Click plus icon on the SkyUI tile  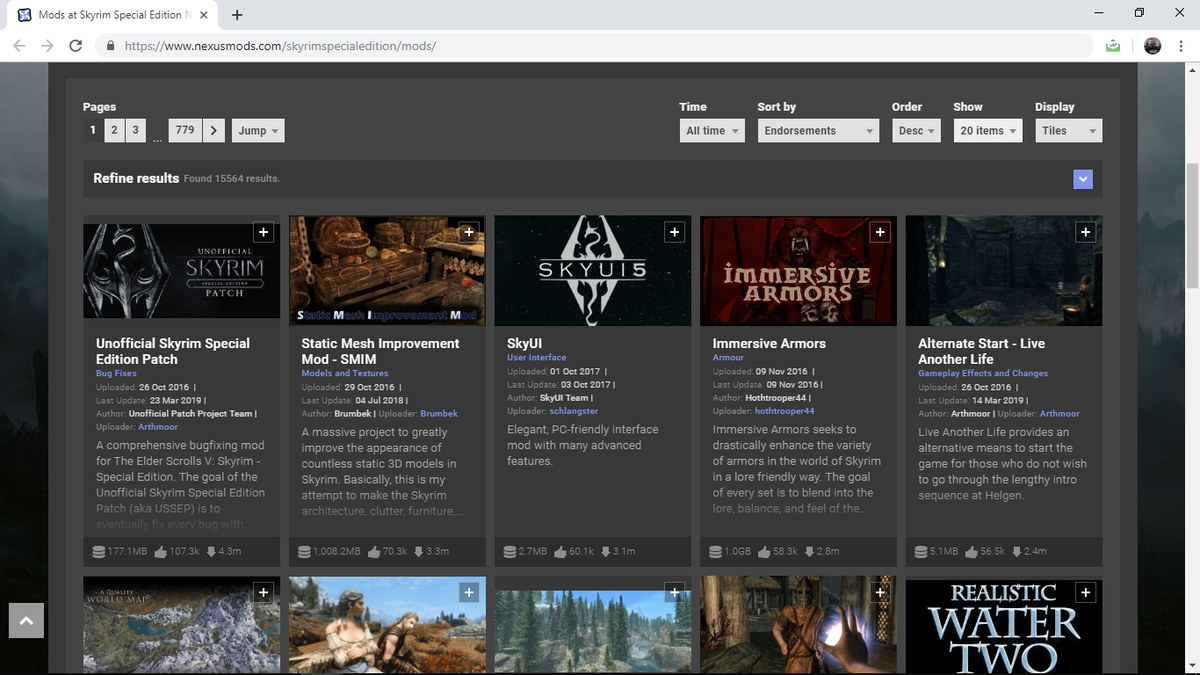click(675, 231)
